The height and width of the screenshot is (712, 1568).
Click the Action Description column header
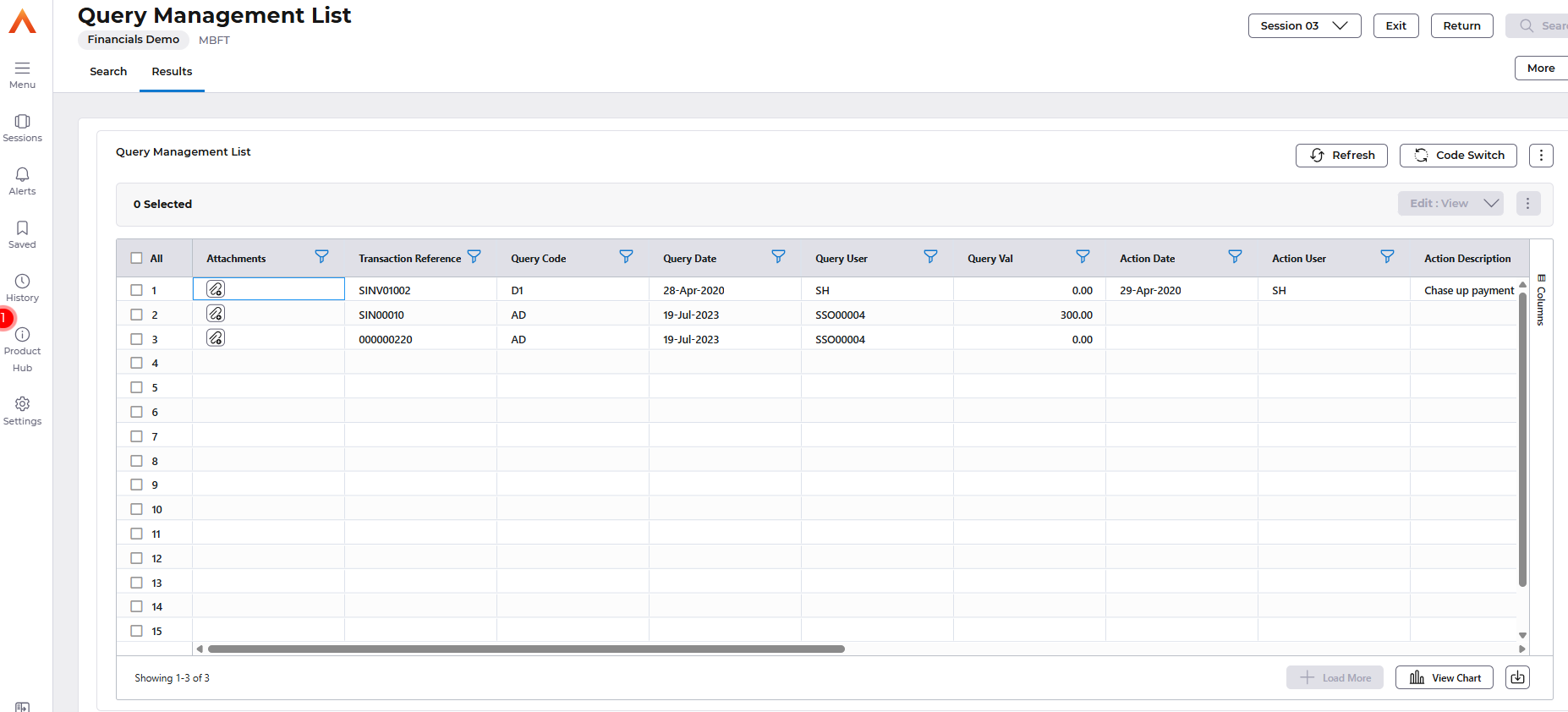[x=1469, y=259]
